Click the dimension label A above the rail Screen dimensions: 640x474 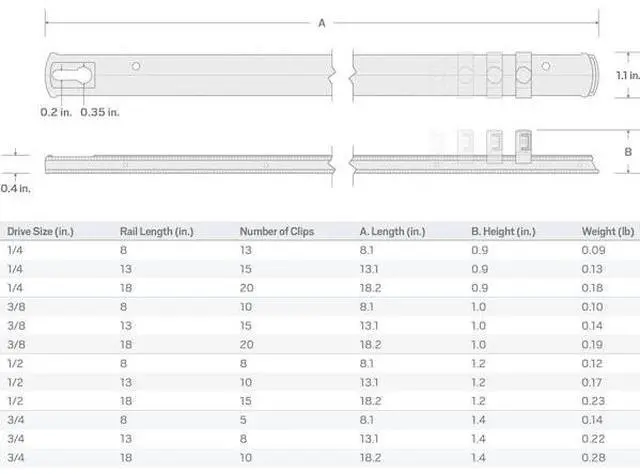[x=321, y=22]
